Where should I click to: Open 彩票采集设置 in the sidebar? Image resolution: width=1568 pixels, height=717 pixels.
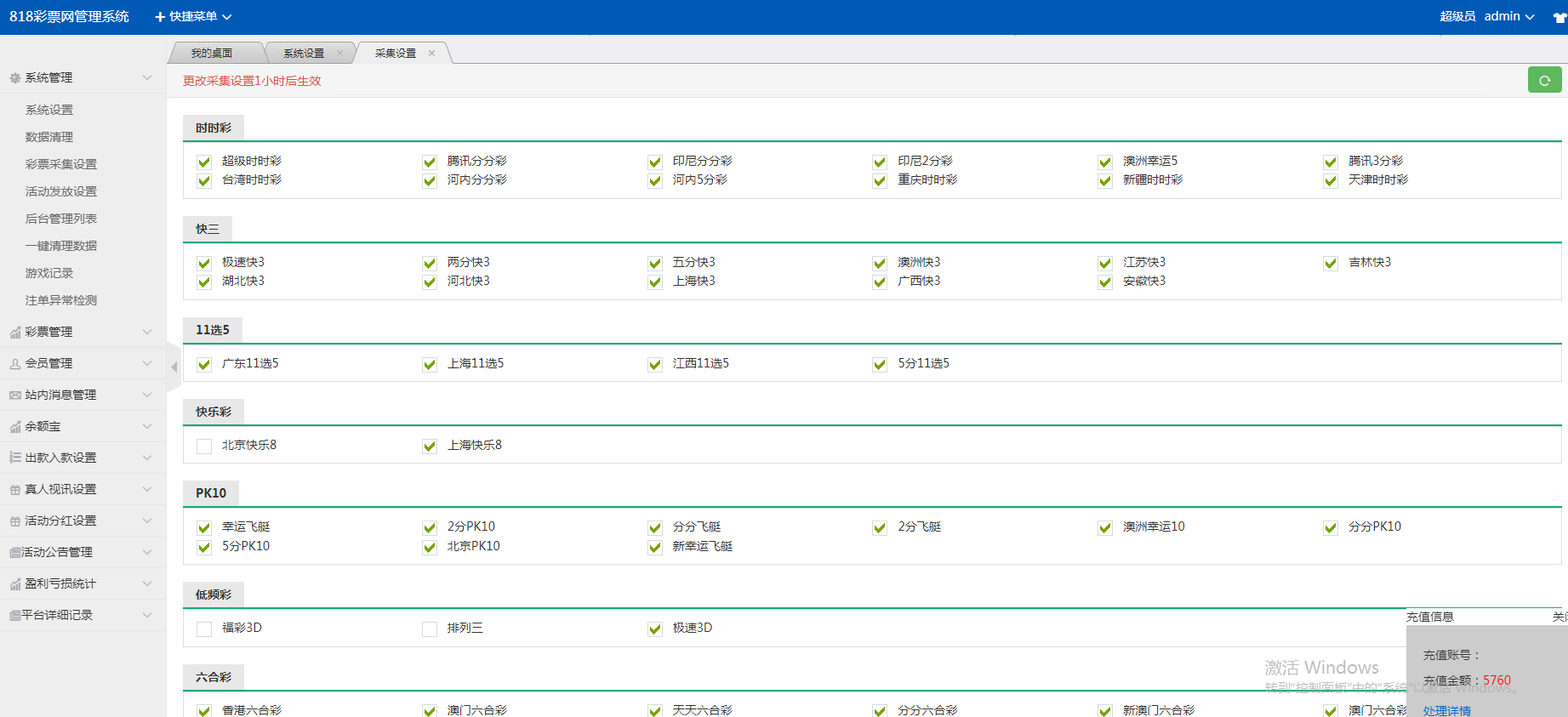click(x=61, y=164)
